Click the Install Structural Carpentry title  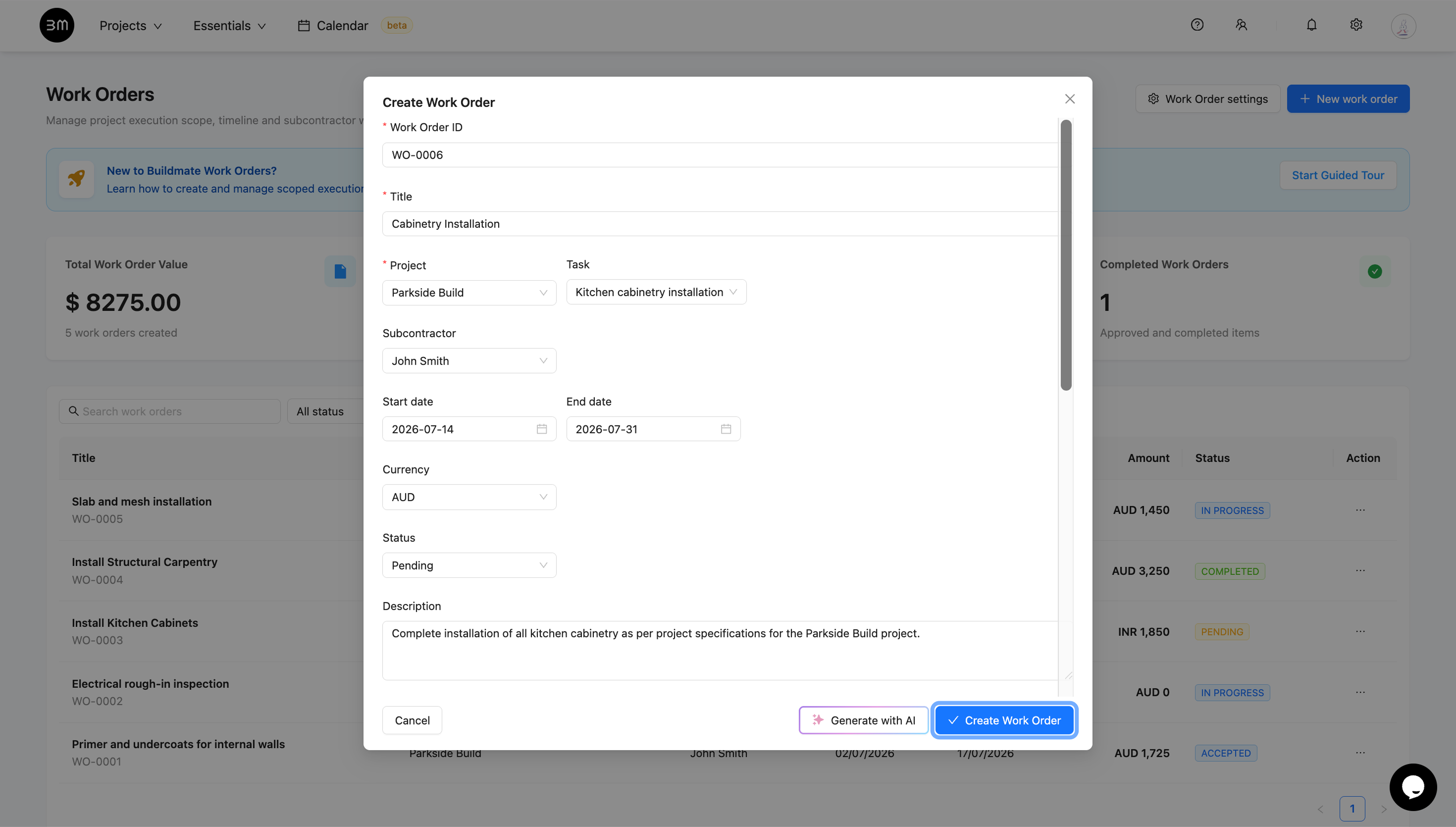[144, 562]
